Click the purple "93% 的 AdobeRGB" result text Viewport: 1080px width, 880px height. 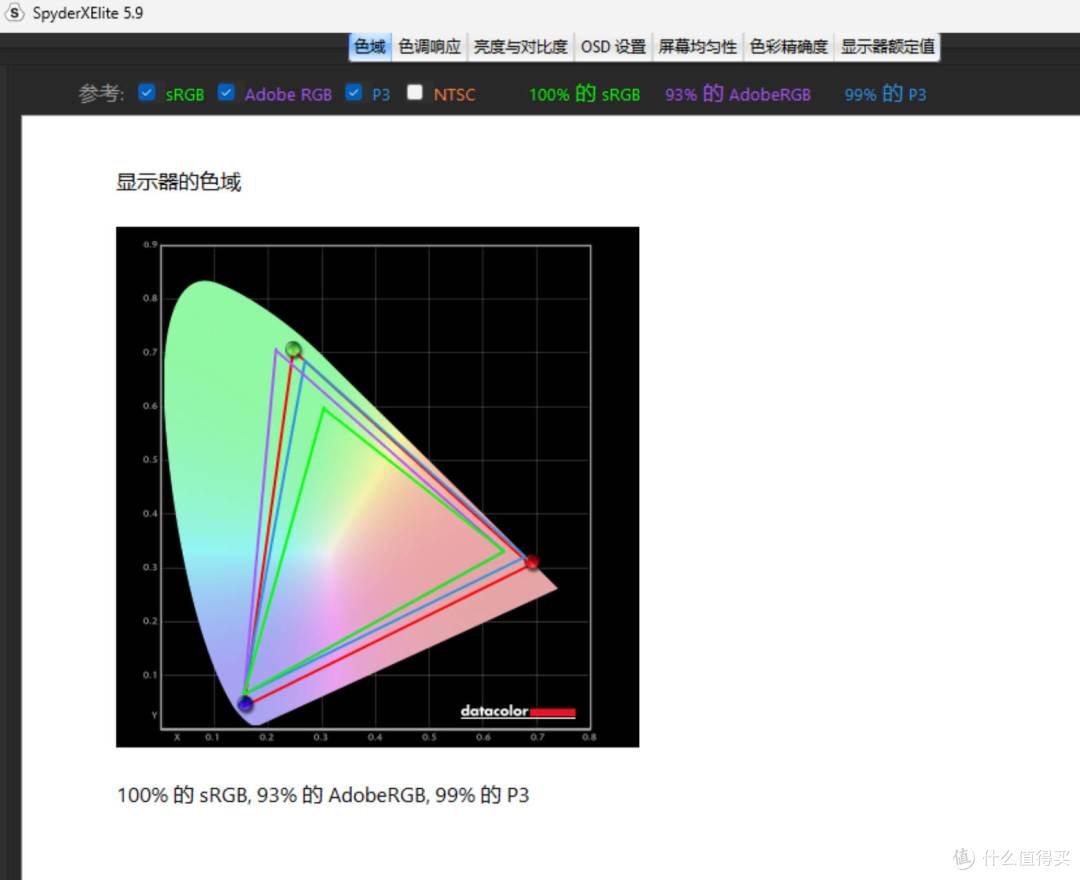[x=738, y=94]
